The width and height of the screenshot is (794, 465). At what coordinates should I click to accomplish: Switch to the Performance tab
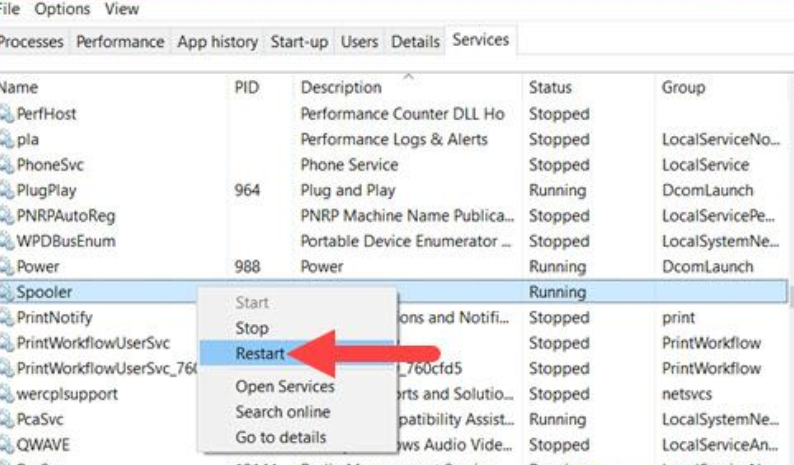click(x=120, y=42)
